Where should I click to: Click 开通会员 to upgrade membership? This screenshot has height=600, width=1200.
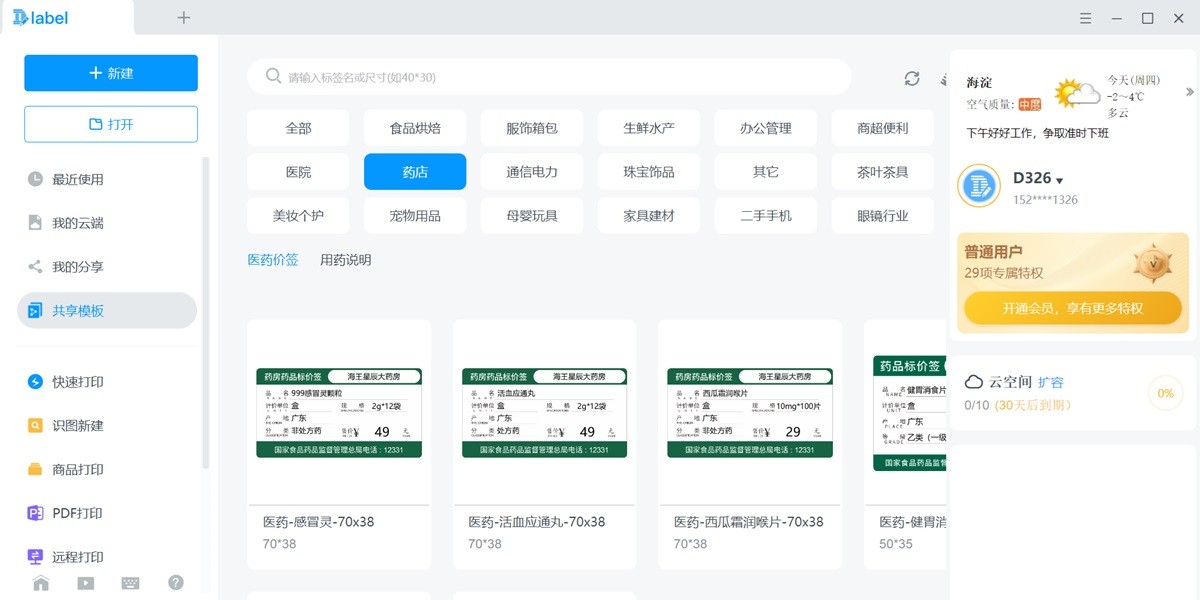tap(1072, 308)
